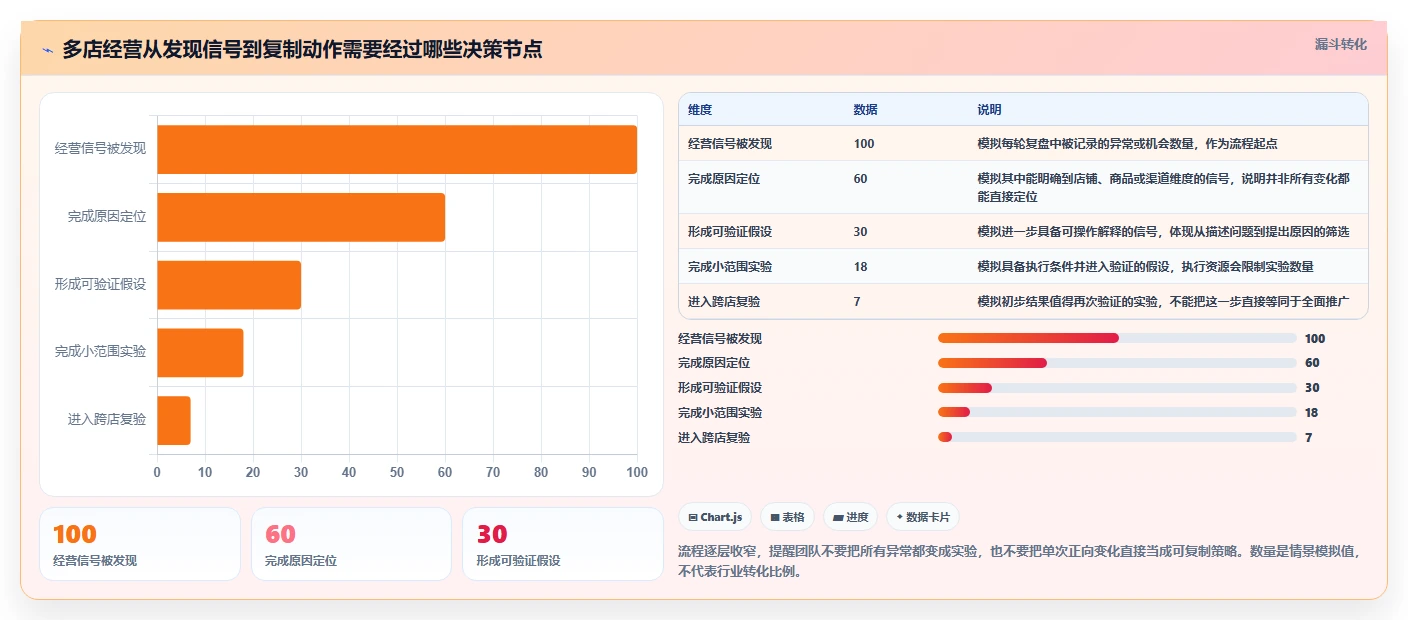1408x620 pixels.
Task: Click the 表格 chip
Action: 787,517
